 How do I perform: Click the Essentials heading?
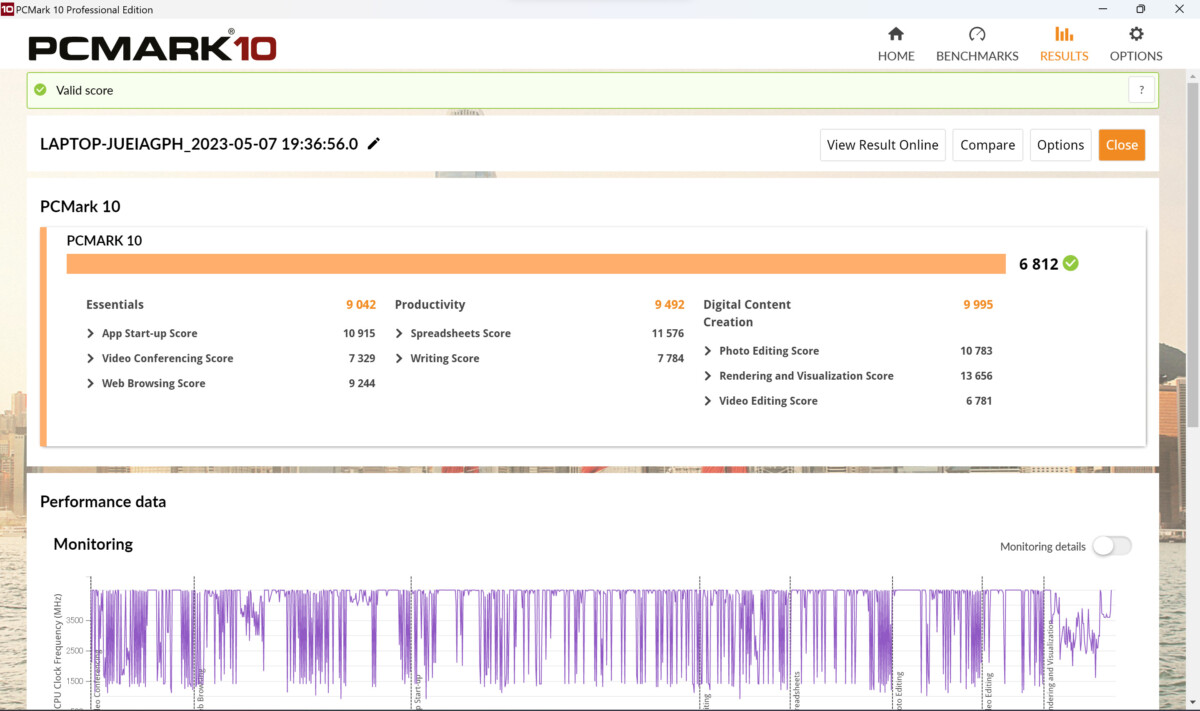(x=115, y=305)
